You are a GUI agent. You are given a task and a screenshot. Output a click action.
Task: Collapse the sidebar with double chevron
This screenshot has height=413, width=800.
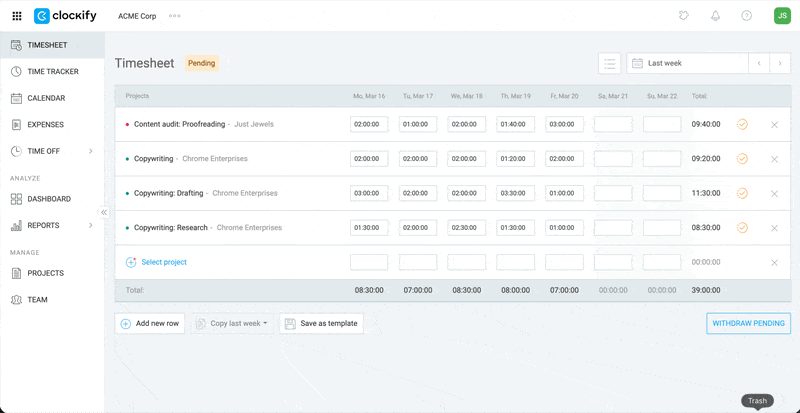pos(104,212)
